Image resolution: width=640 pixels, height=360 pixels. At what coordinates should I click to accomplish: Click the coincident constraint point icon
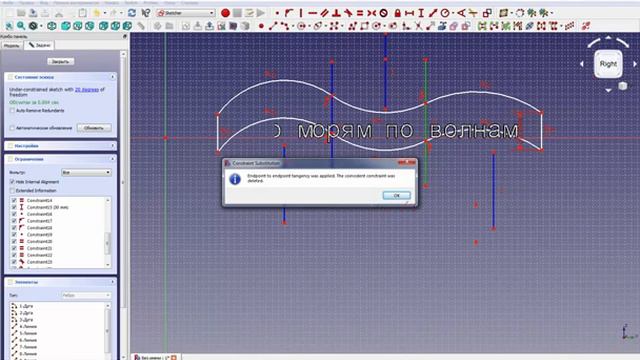(x=278, y=13)
